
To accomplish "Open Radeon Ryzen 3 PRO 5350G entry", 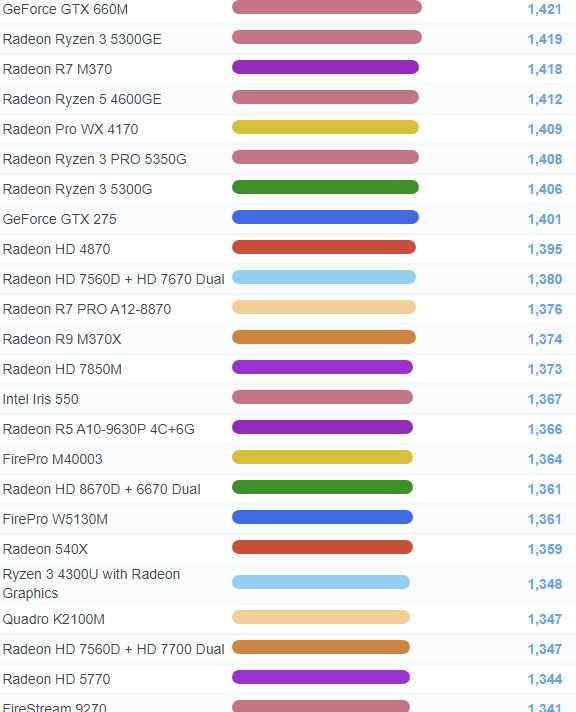I will [94, 159].
